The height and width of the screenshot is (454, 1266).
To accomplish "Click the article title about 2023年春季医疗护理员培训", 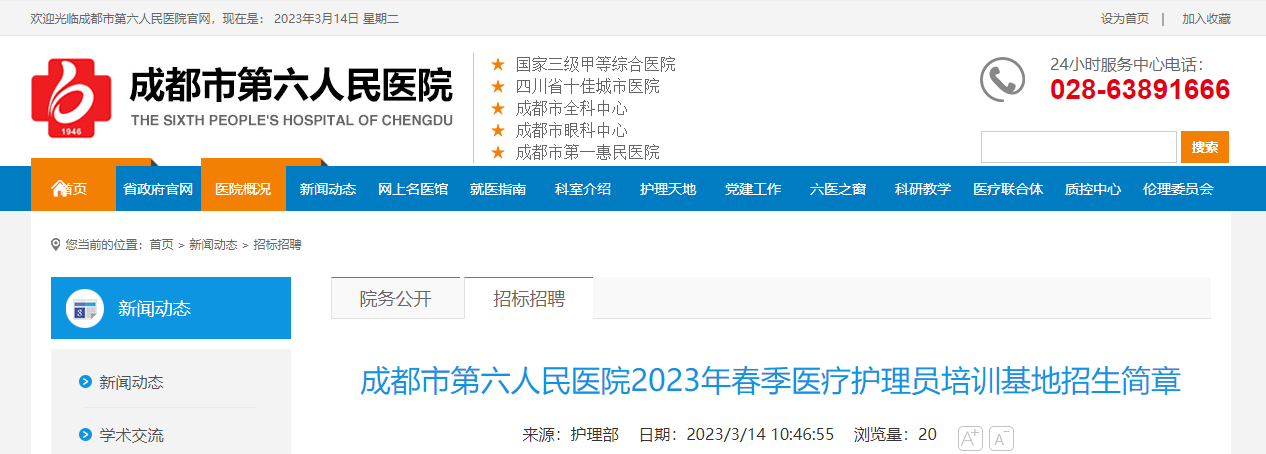I will pos(771,381).
